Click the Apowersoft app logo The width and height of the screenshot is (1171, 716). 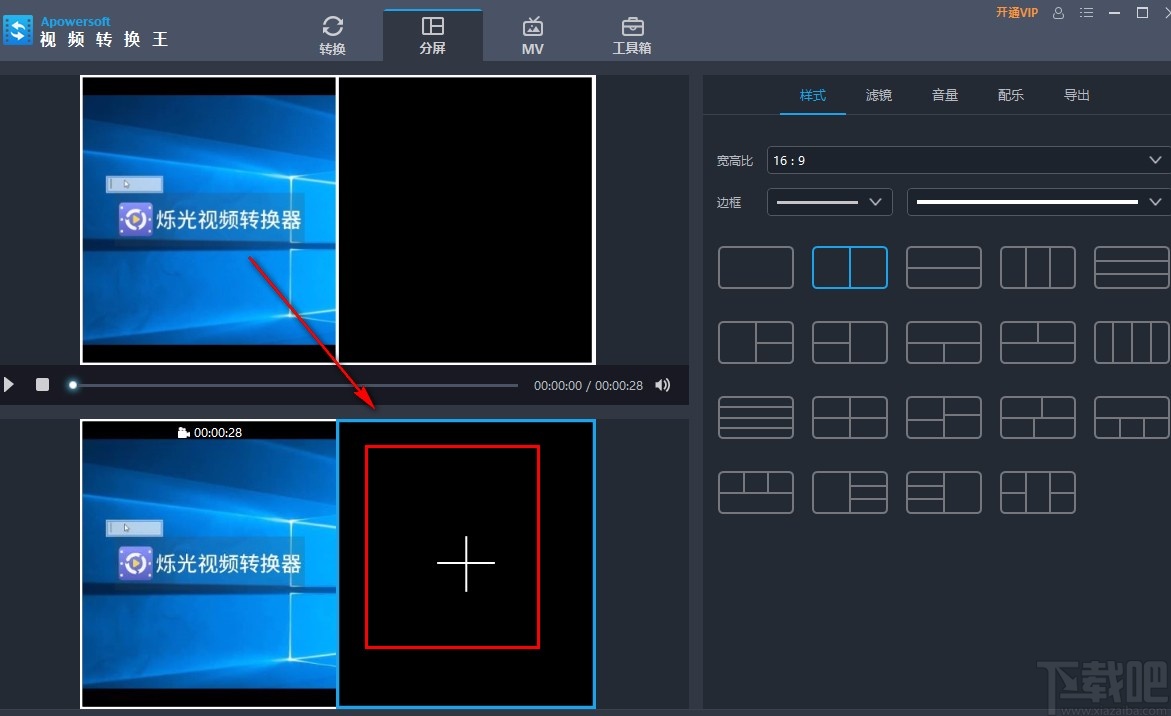pos(18,29)
